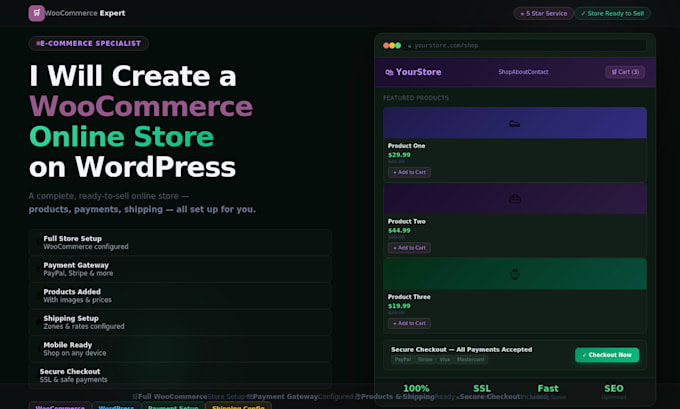Click the Payment Gateway feature row

[180, 269]
